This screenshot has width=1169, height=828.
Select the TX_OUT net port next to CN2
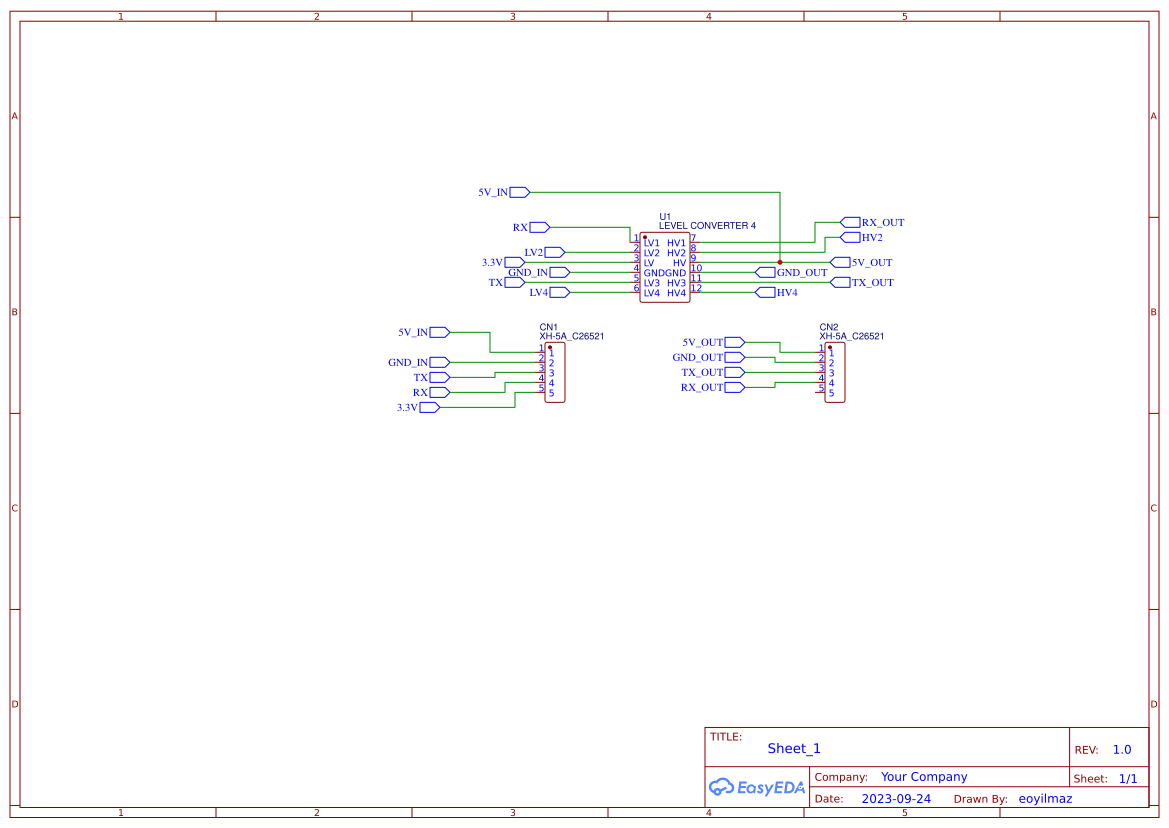pyautogui.click(x=734, y=373)
